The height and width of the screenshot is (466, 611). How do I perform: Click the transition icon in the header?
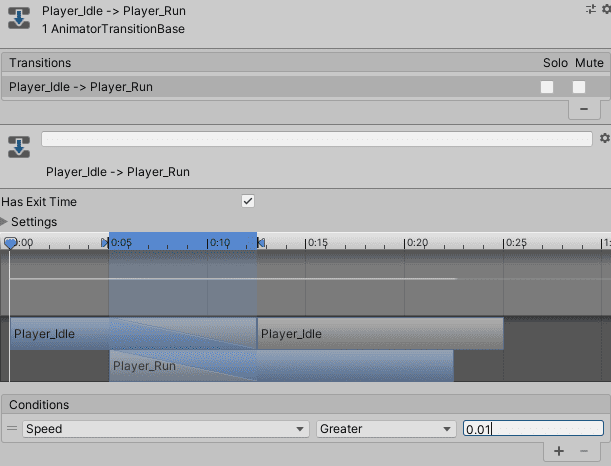pyautogui.click(x=19, y=19)
